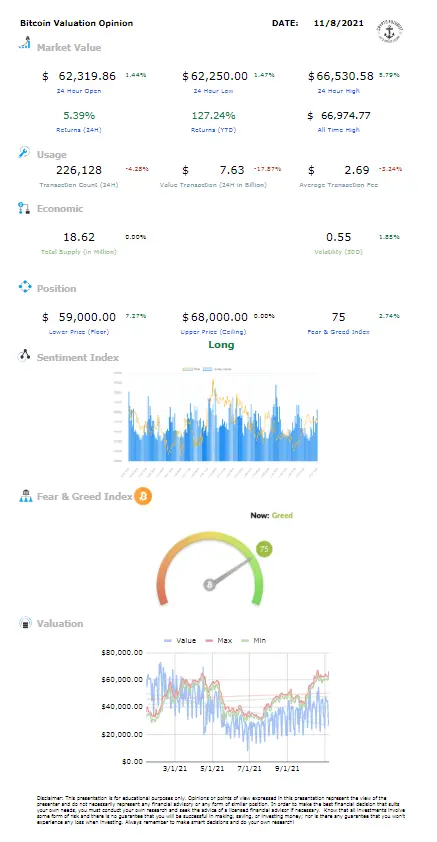Click the Economic section icon
This screenshot has width=437, height=842.
[24, 208]
